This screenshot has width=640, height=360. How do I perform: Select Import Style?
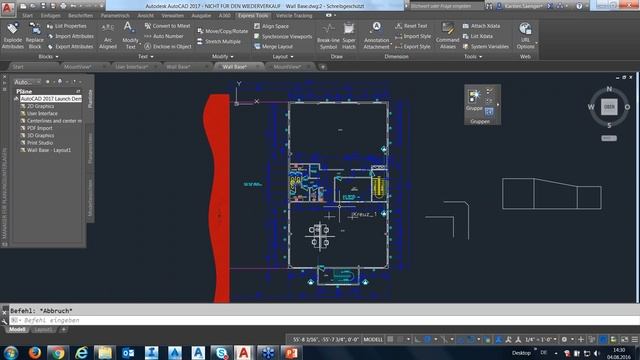(413, 36)
